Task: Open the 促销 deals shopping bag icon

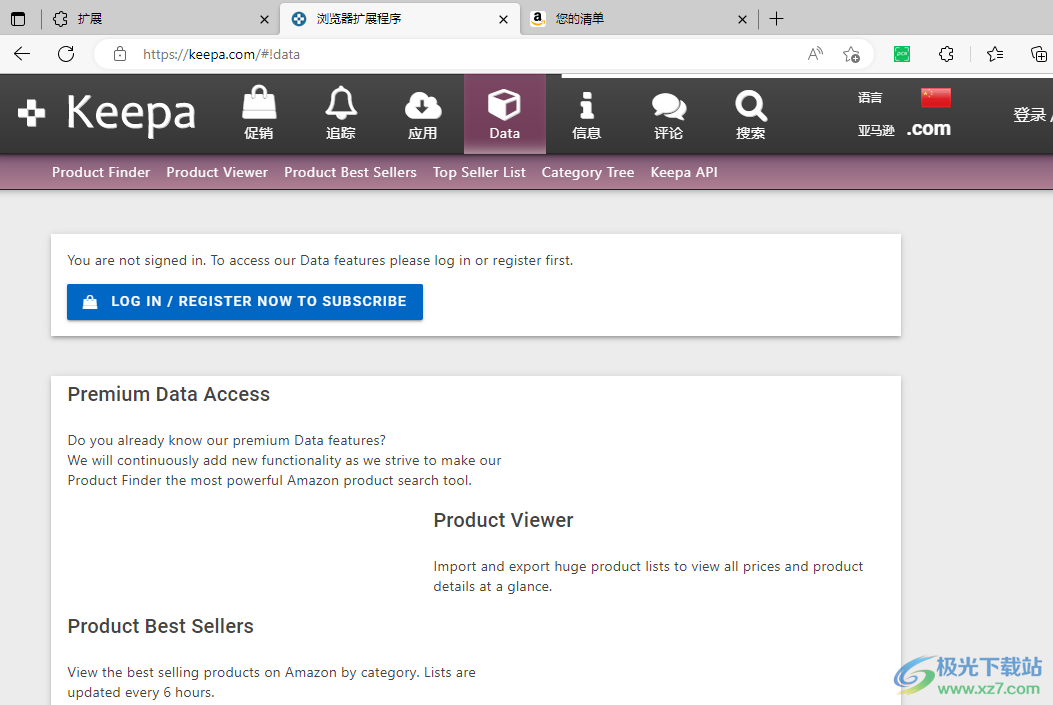Action: pyautogui.click(x=259, y=113)
